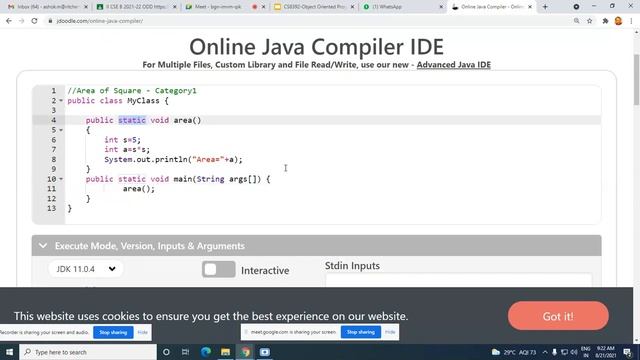
Task: Open the screen recorder app on taskbar
Action: coord(265,352)
